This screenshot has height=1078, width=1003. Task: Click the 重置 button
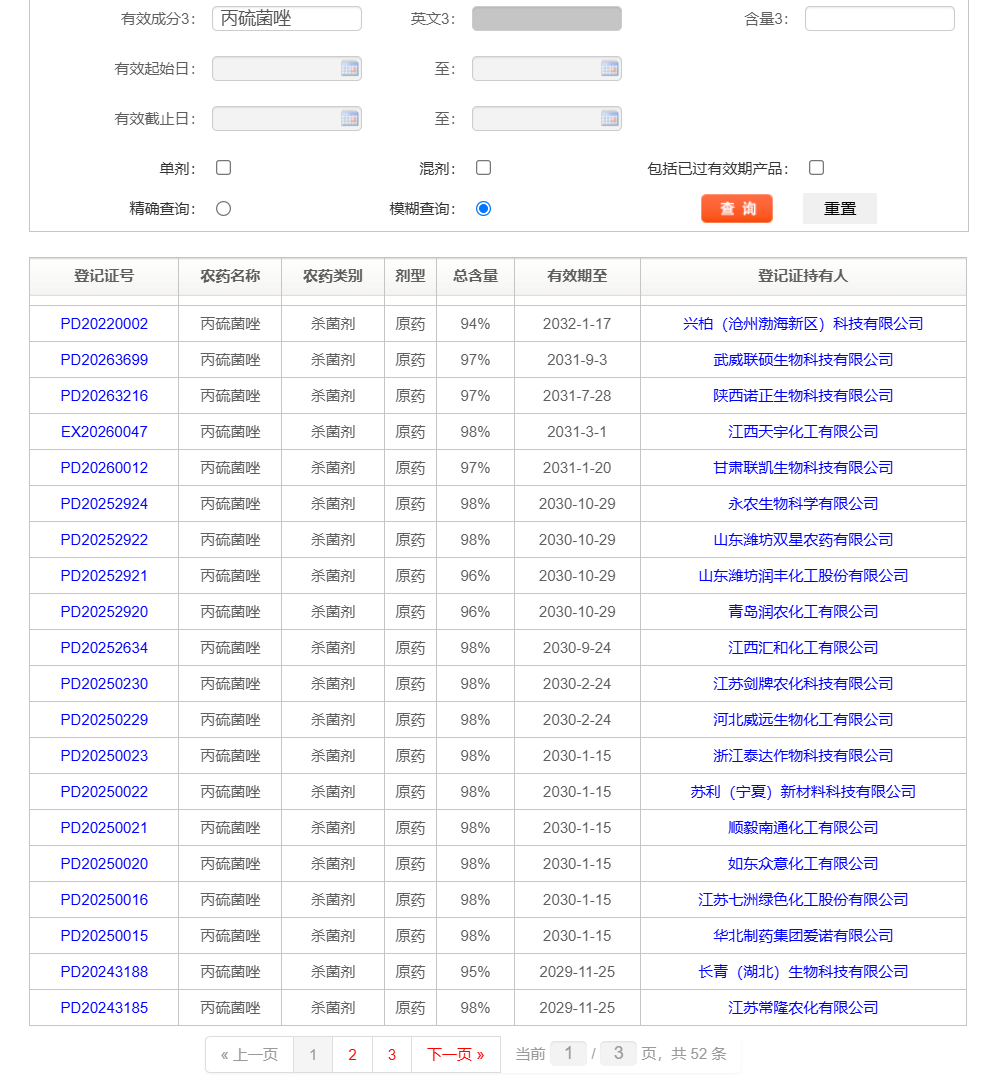[839, 208]
